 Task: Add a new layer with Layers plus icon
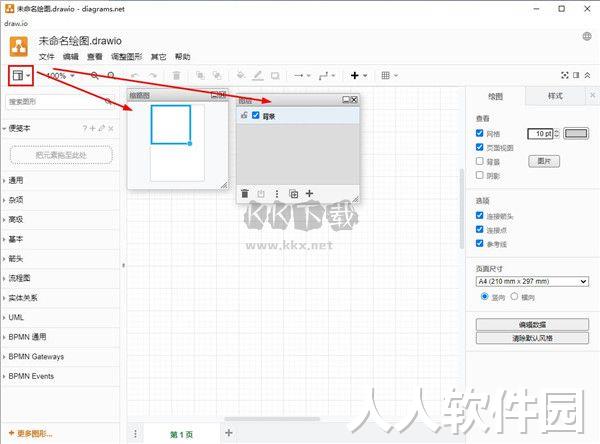click(310, 193)
